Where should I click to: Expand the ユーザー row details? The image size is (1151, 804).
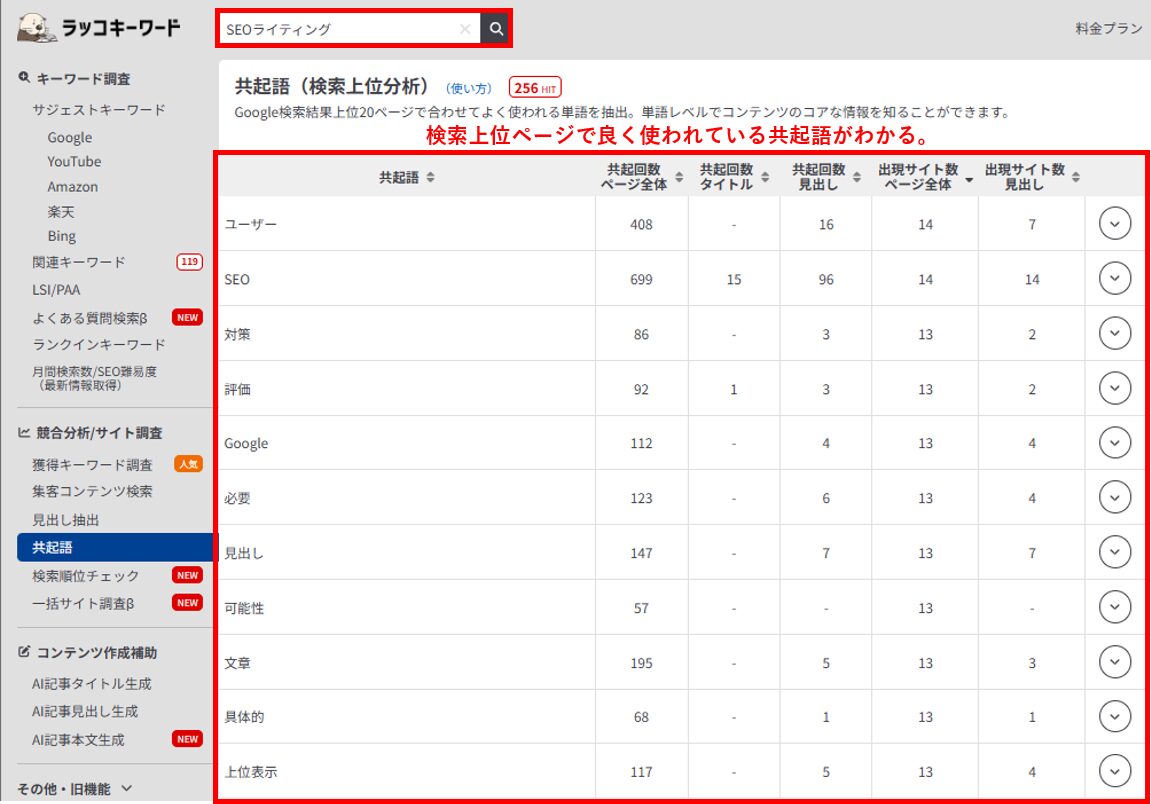(1114, 224)
